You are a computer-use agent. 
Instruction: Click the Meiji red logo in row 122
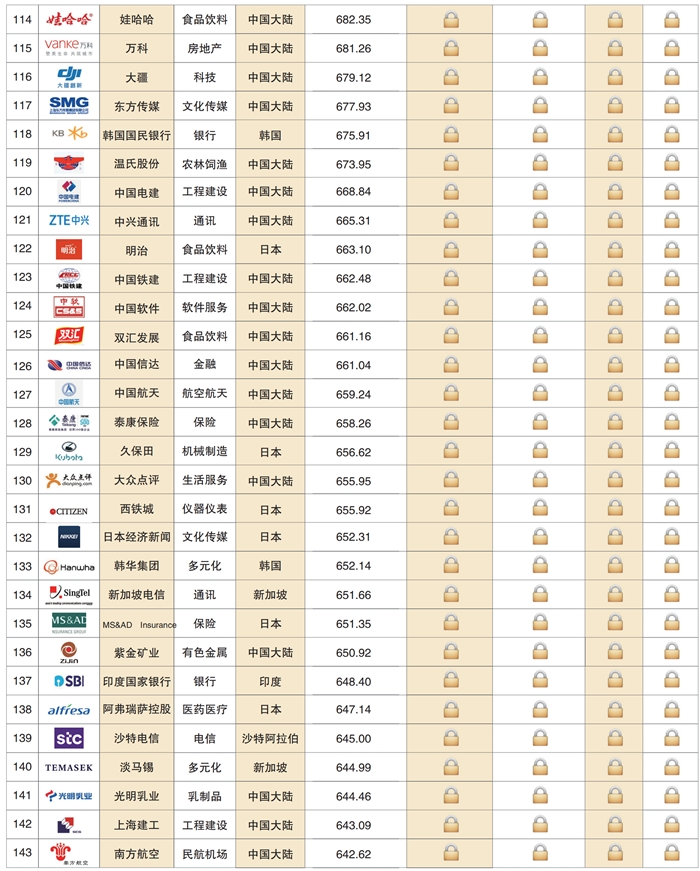[69, 249]
